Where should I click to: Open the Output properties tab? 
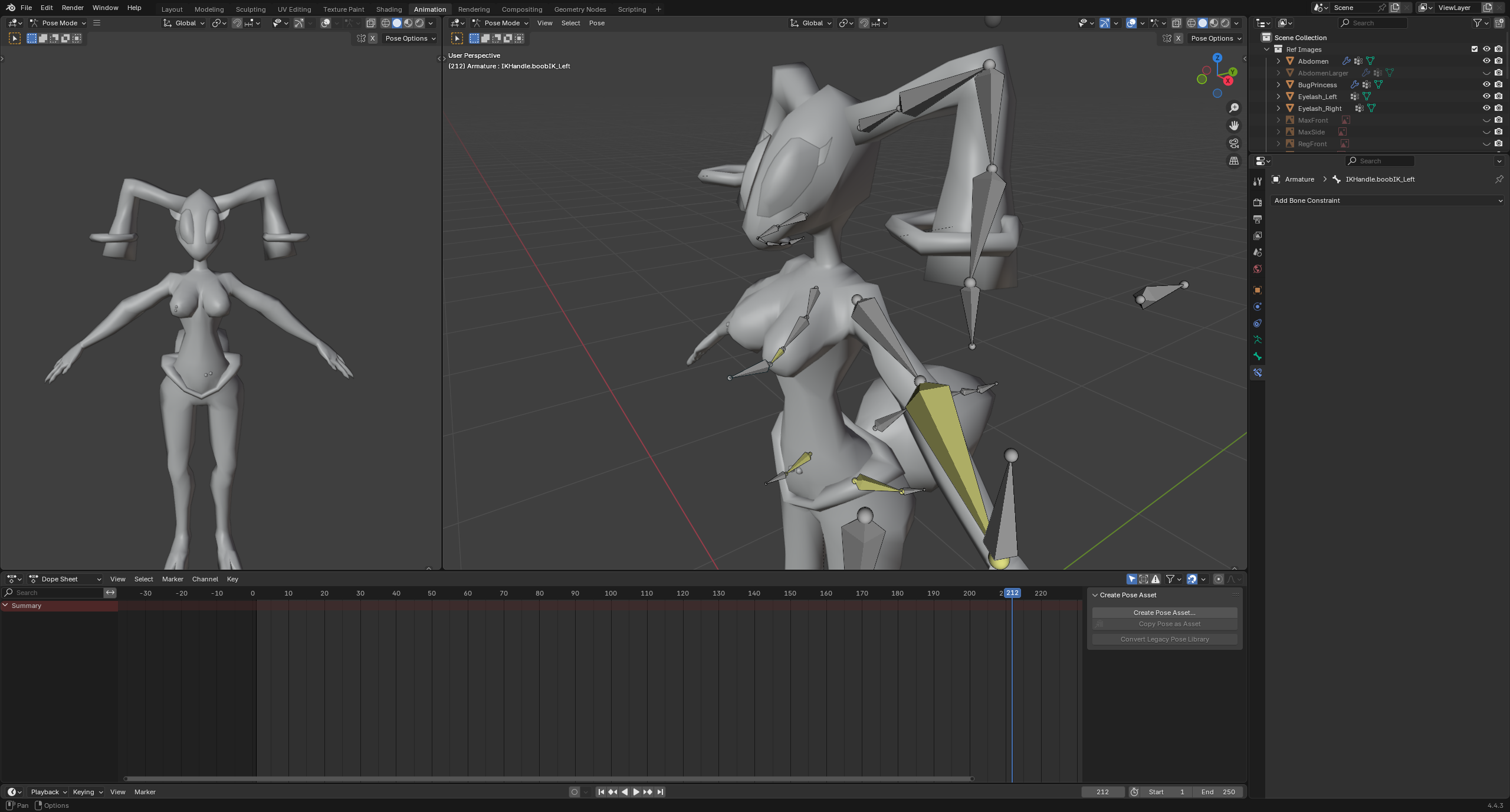click(x=1258, y=219)
